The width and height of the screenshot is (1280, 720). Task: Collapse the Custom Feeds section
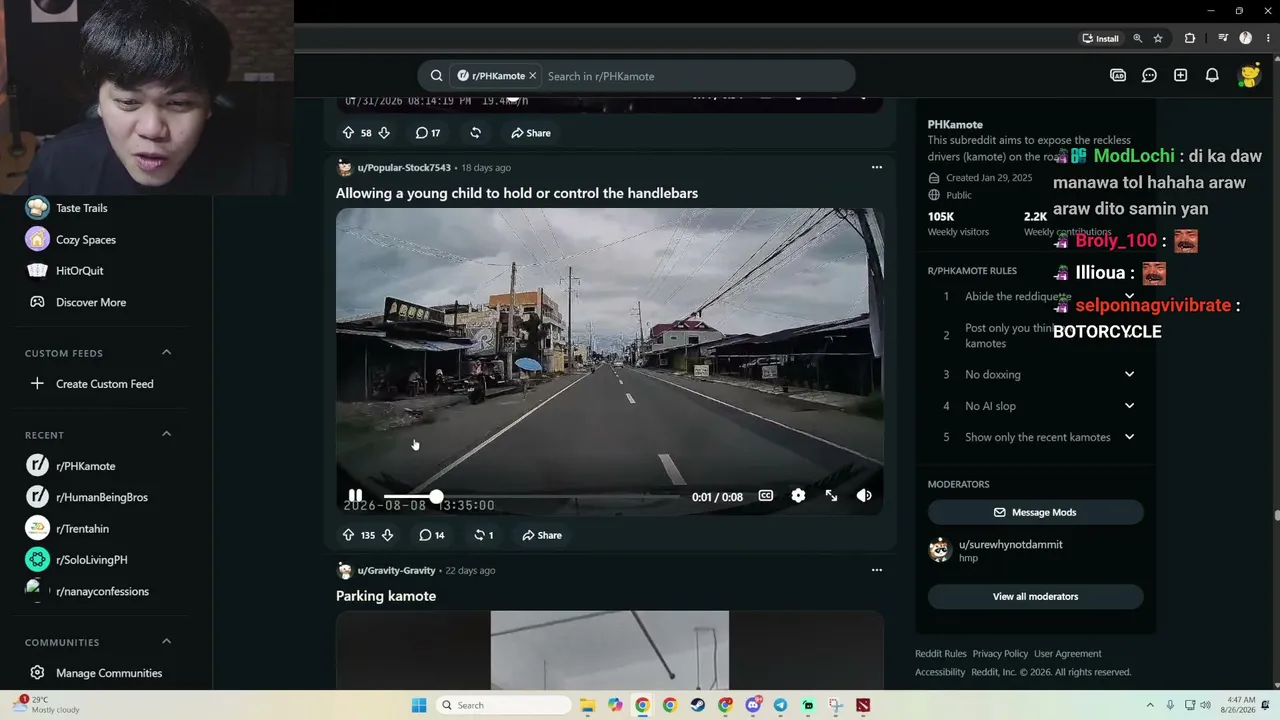click(166, 353)
